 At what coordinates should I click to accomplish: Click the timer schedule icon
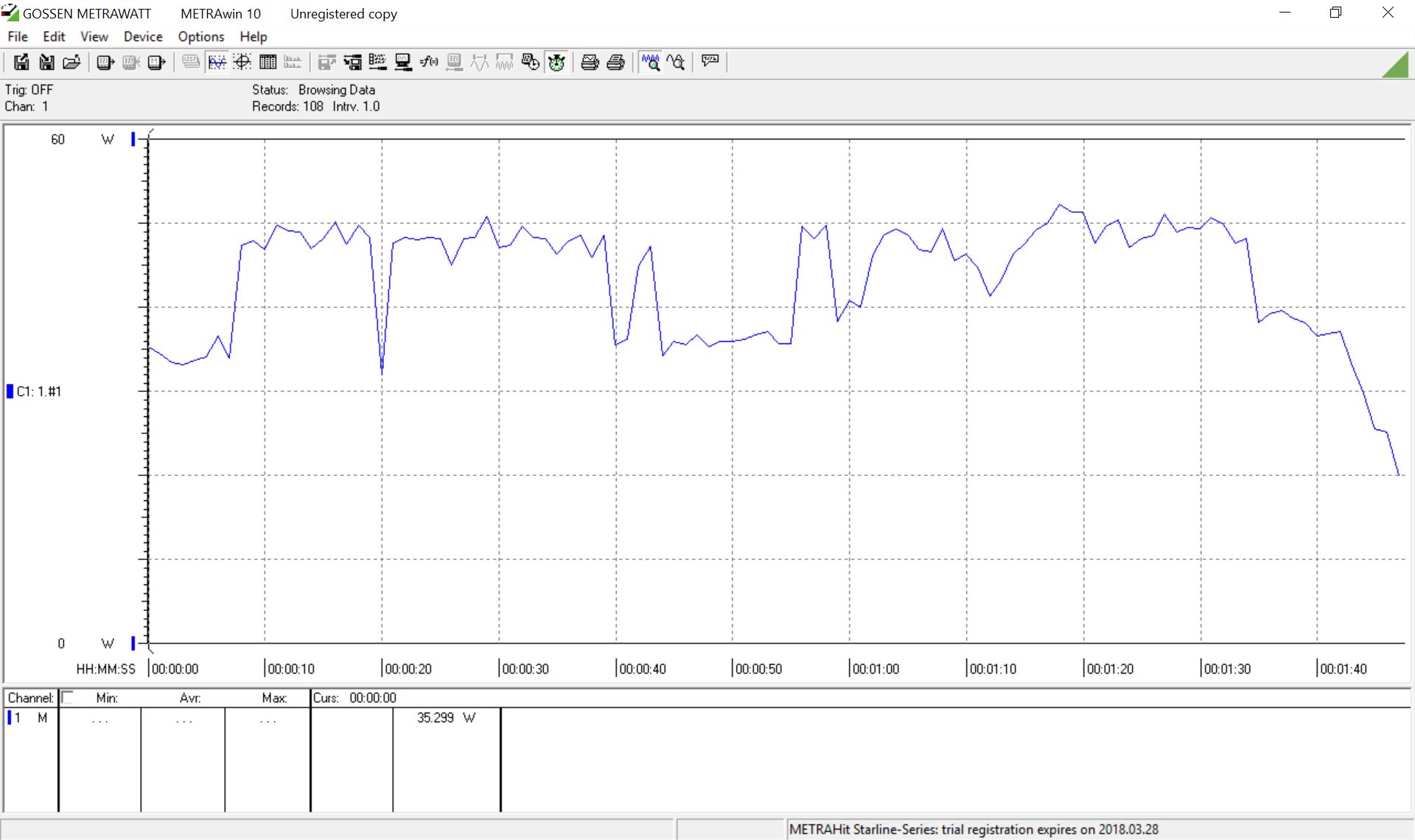pos(531,62)
